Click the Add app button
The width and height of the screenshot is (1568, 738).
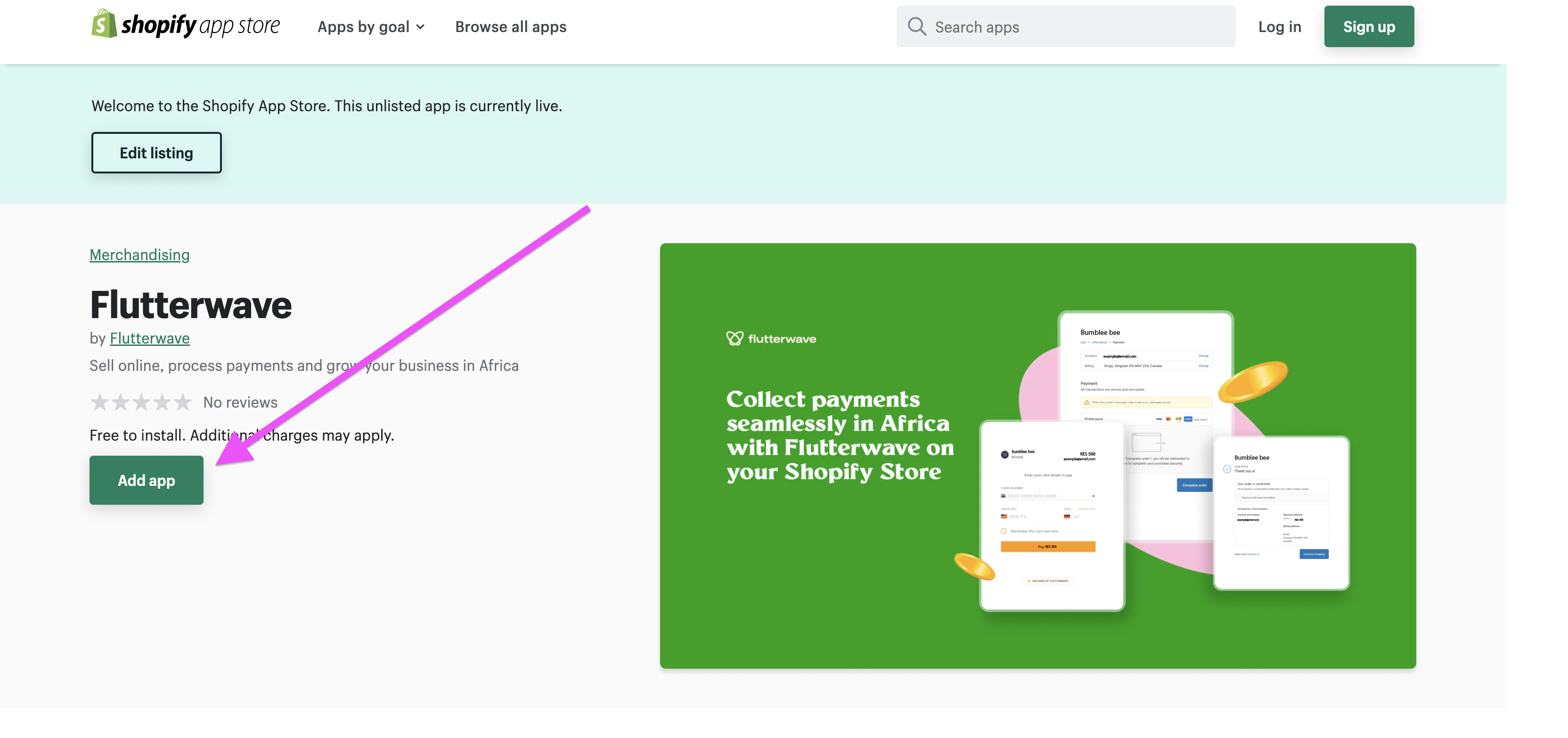click(146, 480)
